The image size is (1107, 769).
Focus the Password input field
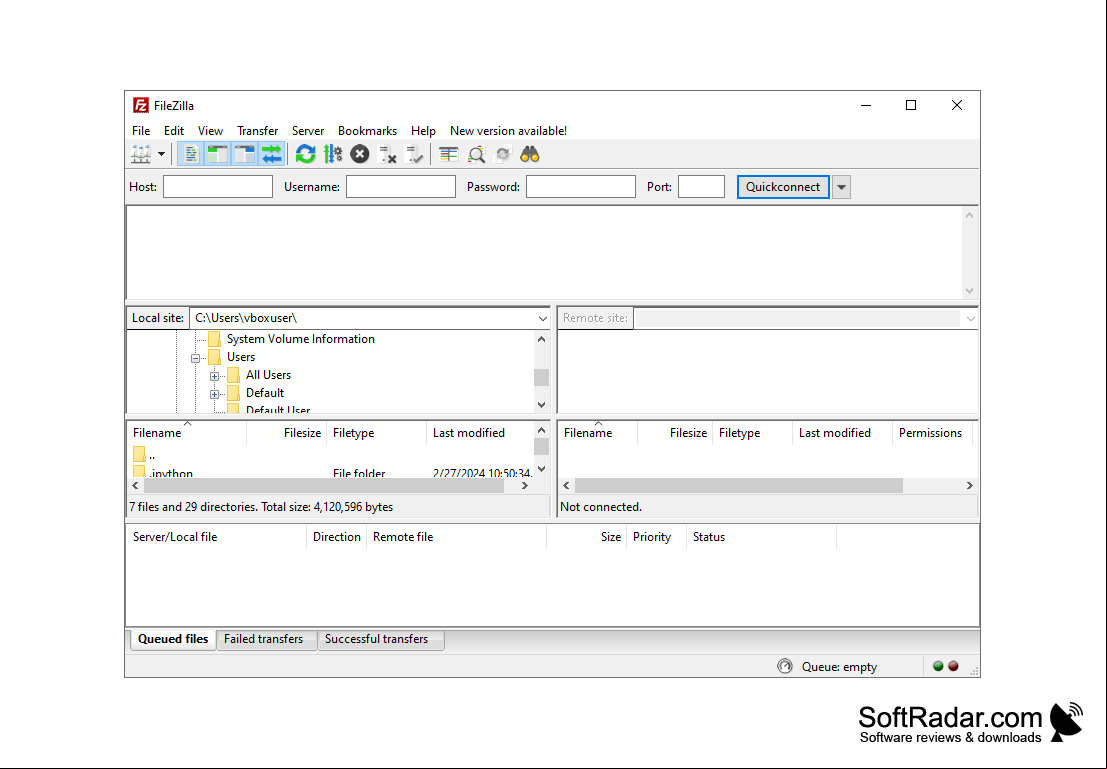[581, 187]
